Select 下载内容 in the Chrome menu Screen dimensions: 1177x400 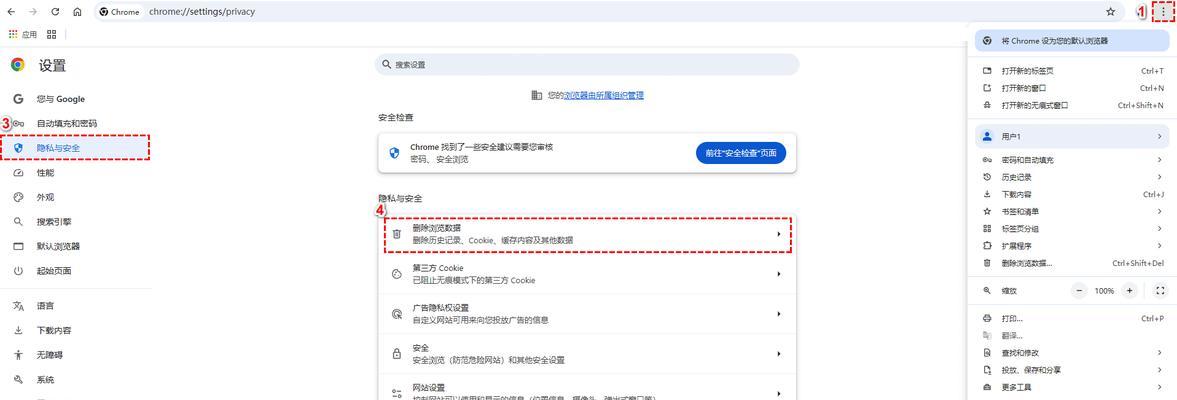[1073, 194]
